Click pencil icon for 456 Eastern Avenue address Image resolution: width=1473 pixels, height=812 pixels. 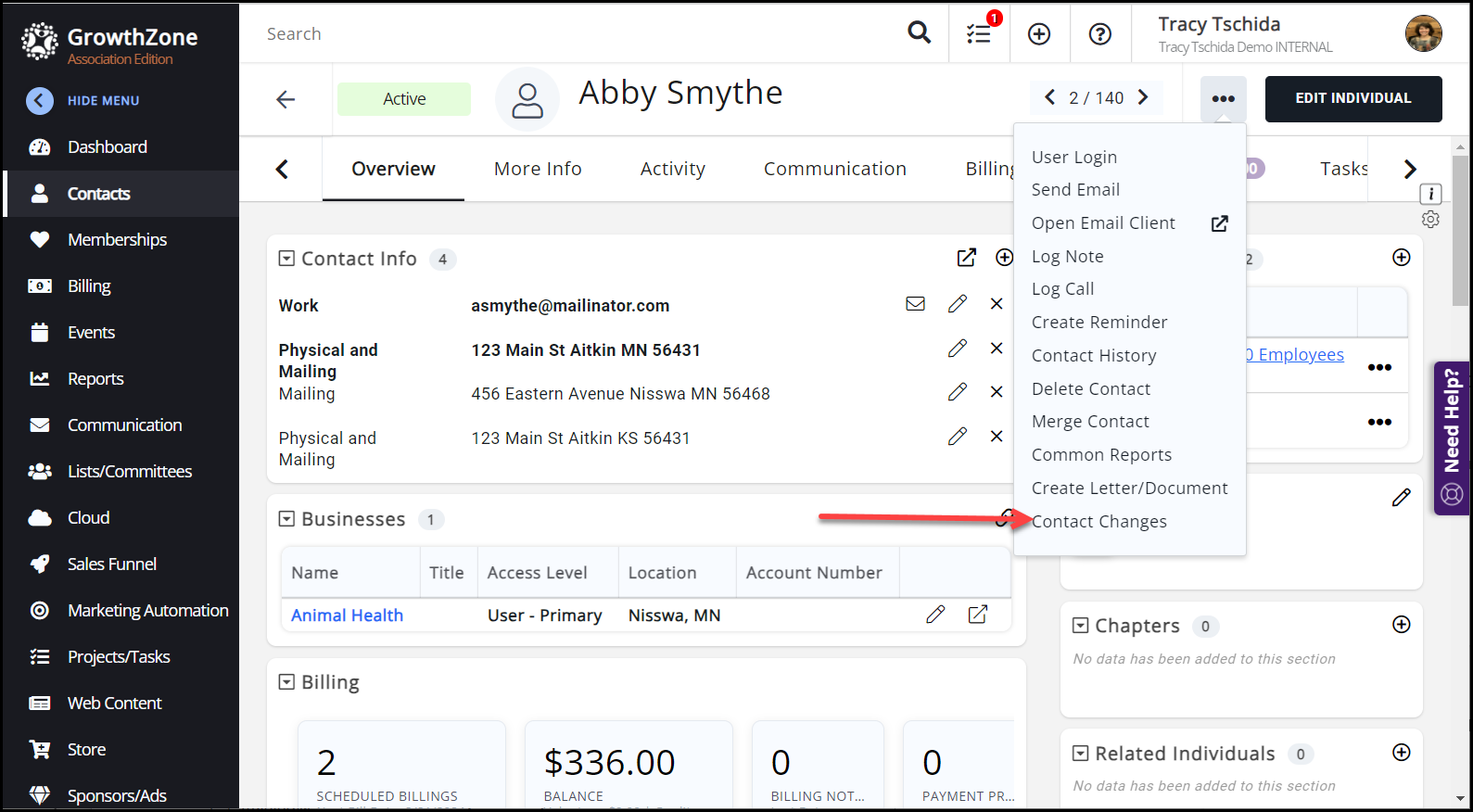[x=958, y=392]
